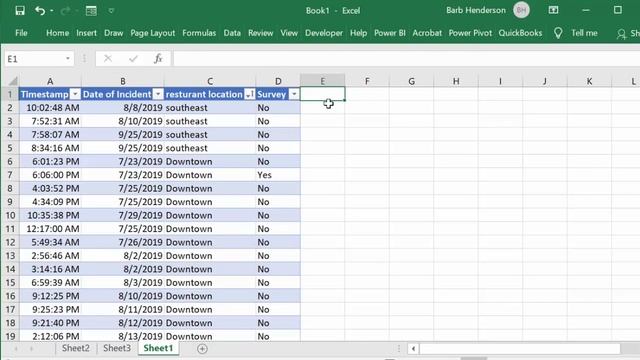Click the Tell me search field

tap(584, 33)
